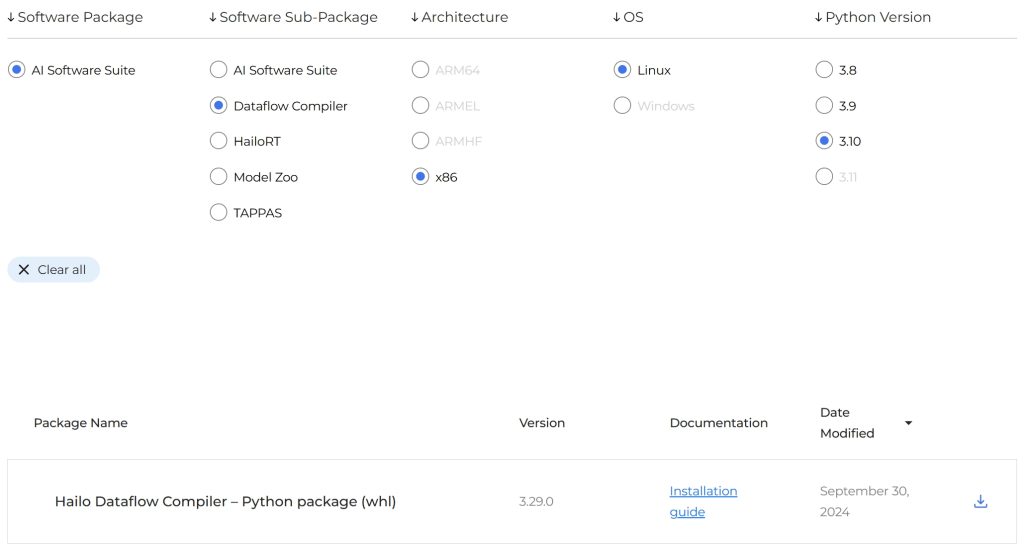Screen dimensions: 1024x554
Task: Toggle the OS filter header
Action: (628, 17)
